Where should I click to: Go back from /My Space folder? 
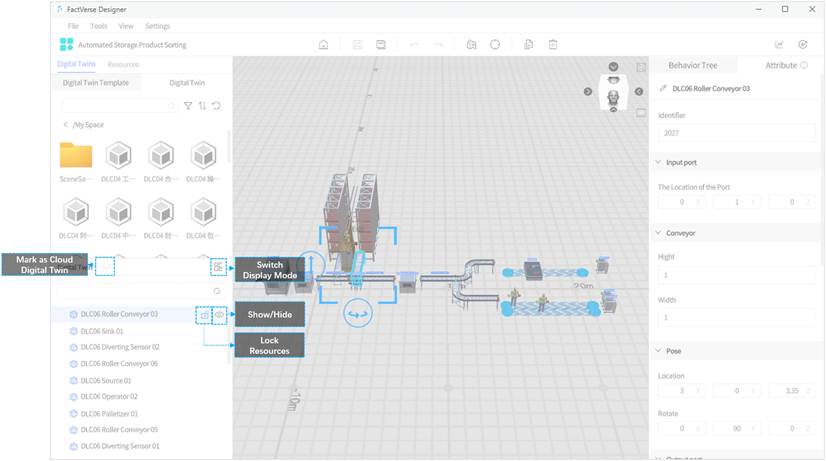pos(66,125)
